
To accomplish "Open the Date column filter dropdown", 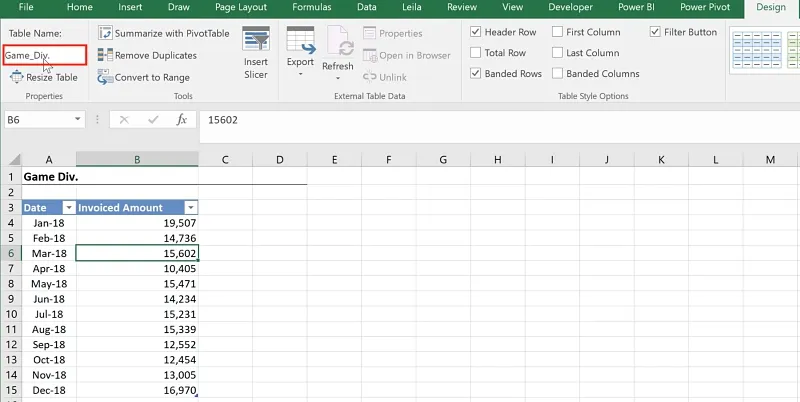I will [x=67, y=207].
